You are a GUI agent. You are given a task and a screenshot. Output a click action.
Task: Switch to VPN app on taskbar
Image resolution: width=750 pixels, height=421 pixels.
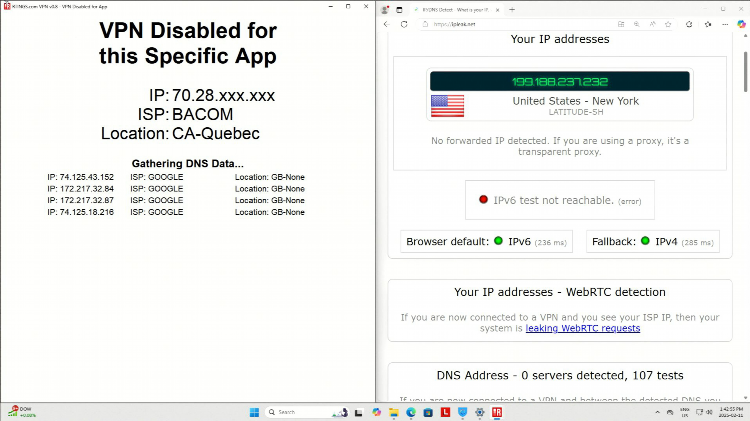(x=497, y=412)
